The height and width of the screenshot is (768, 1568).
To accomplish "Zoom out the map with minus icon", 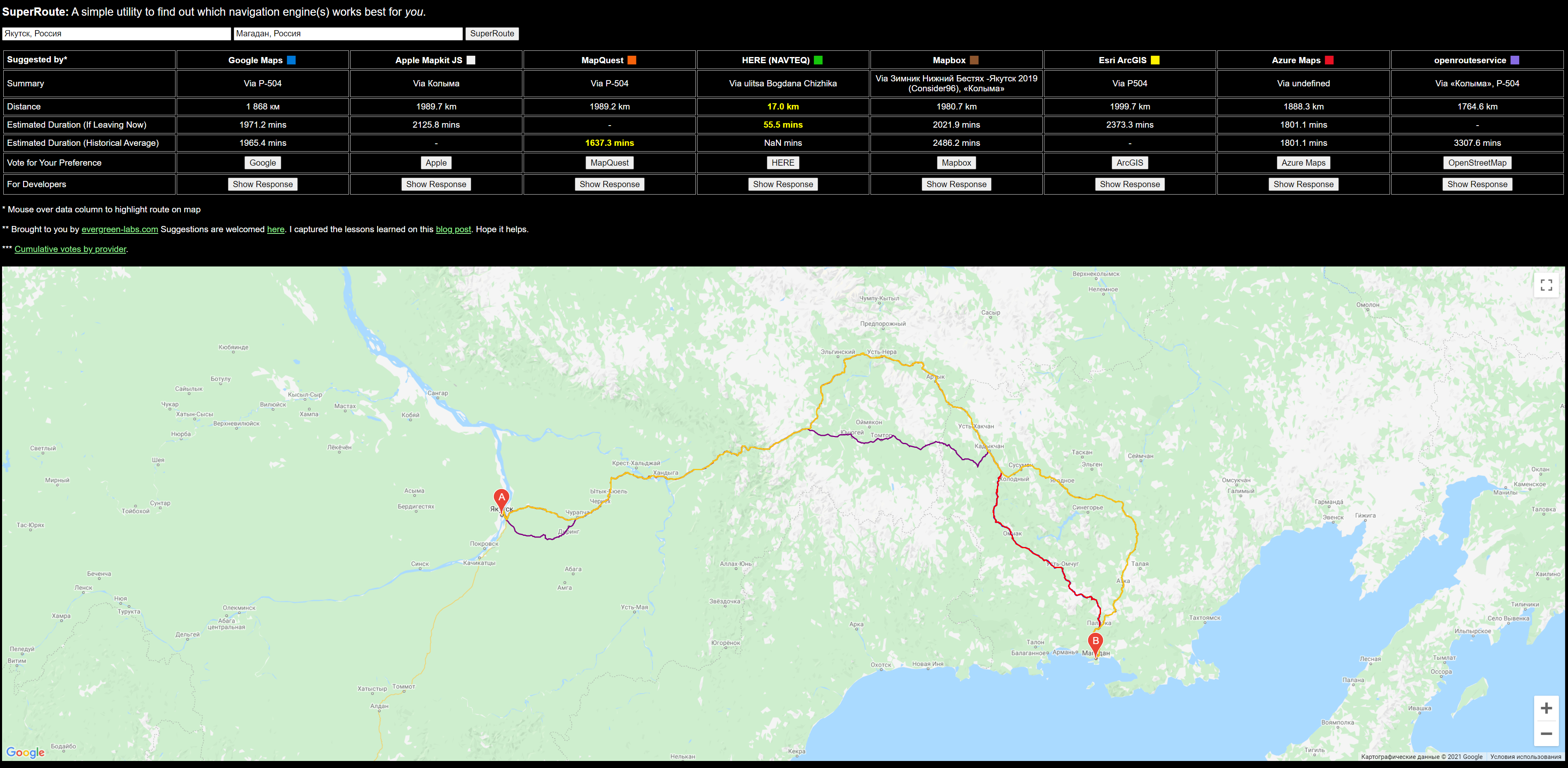I will tap(1546, 733).
